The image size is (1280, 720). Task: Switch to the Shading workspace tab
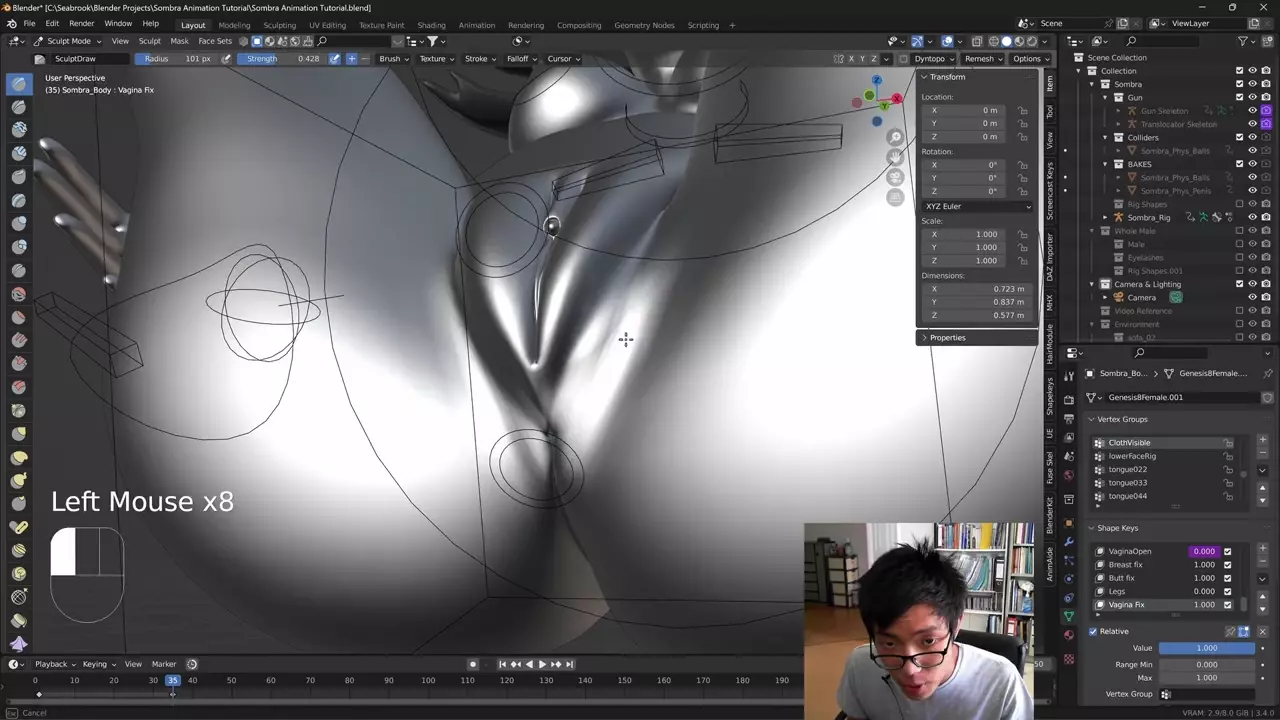point(431,25)
